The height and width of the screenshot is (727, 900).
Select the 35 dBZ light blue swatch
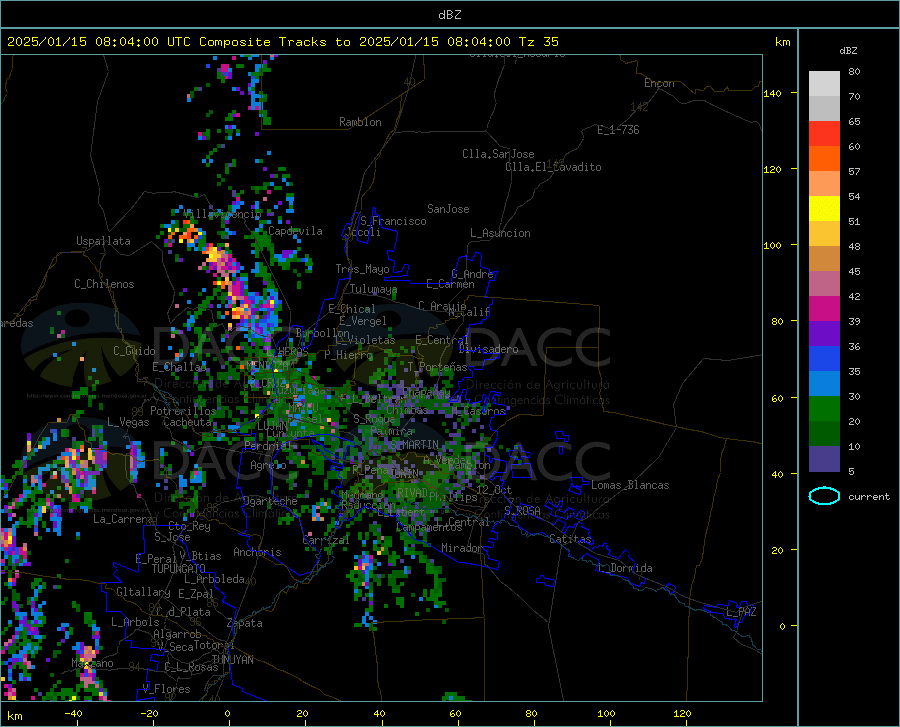point(824,384)
